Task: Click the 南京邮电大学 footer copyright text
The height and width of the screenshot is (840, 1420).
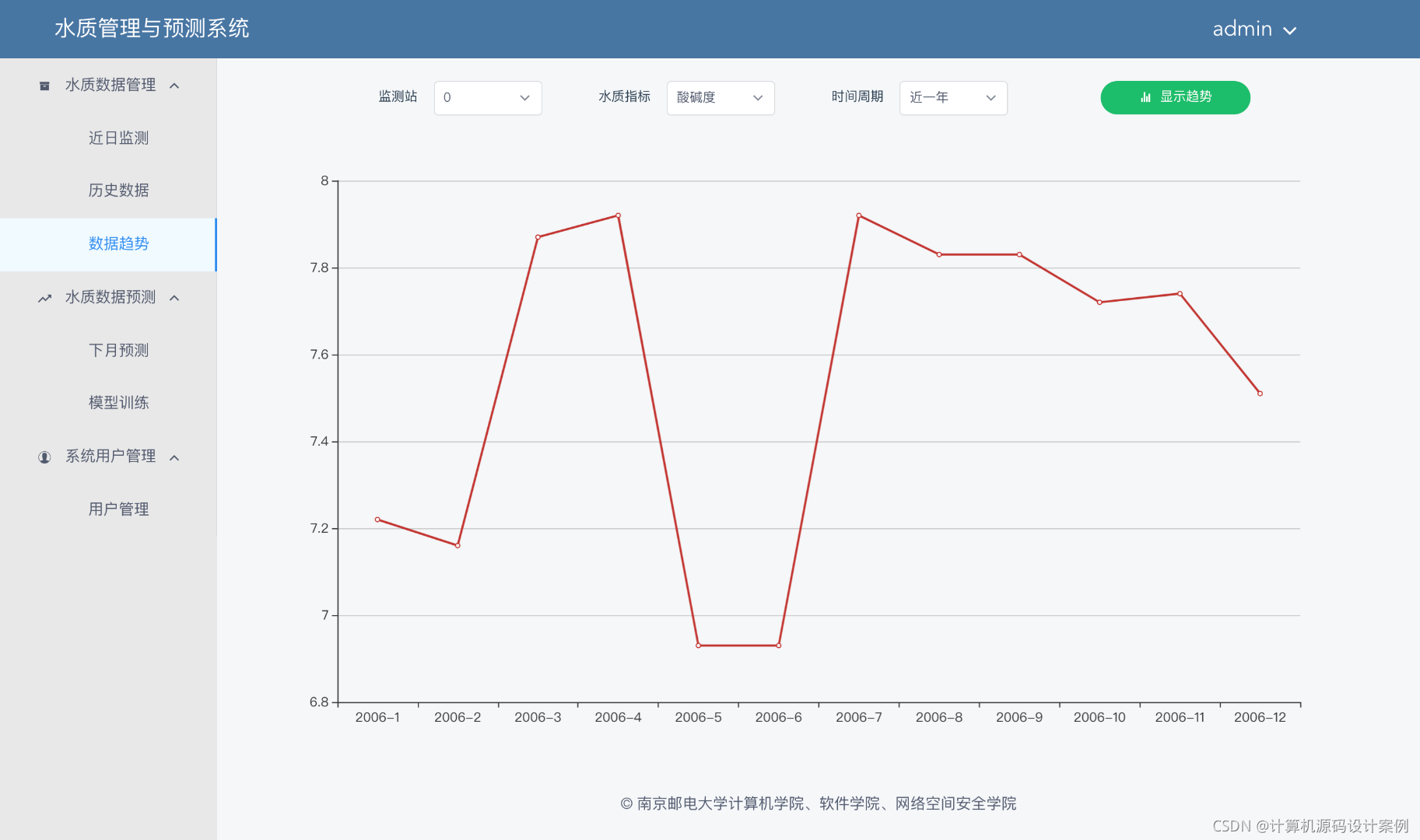Action: coord(819,803)
